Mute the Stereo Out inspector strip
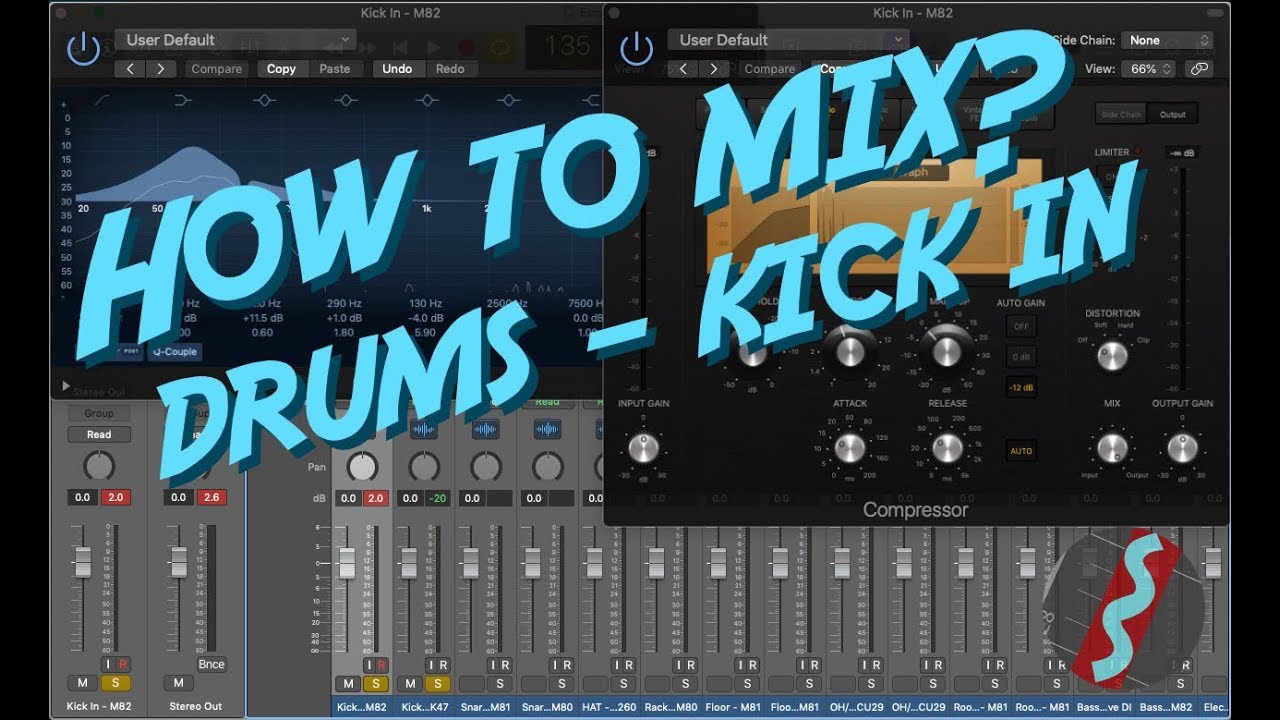Screen dimensions: 1280x720 pyautogui.click(x=178, y=683)
